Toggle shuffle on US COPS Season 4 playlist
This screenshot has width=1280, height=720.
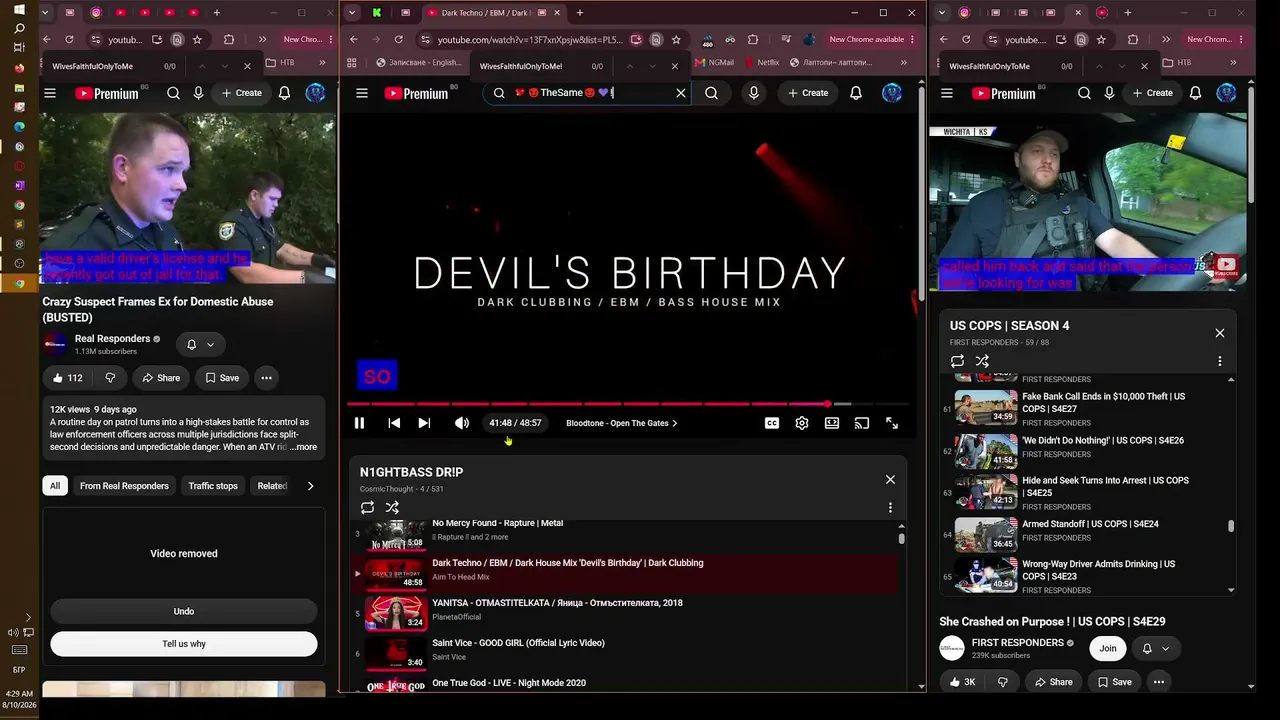click(982, 361)
